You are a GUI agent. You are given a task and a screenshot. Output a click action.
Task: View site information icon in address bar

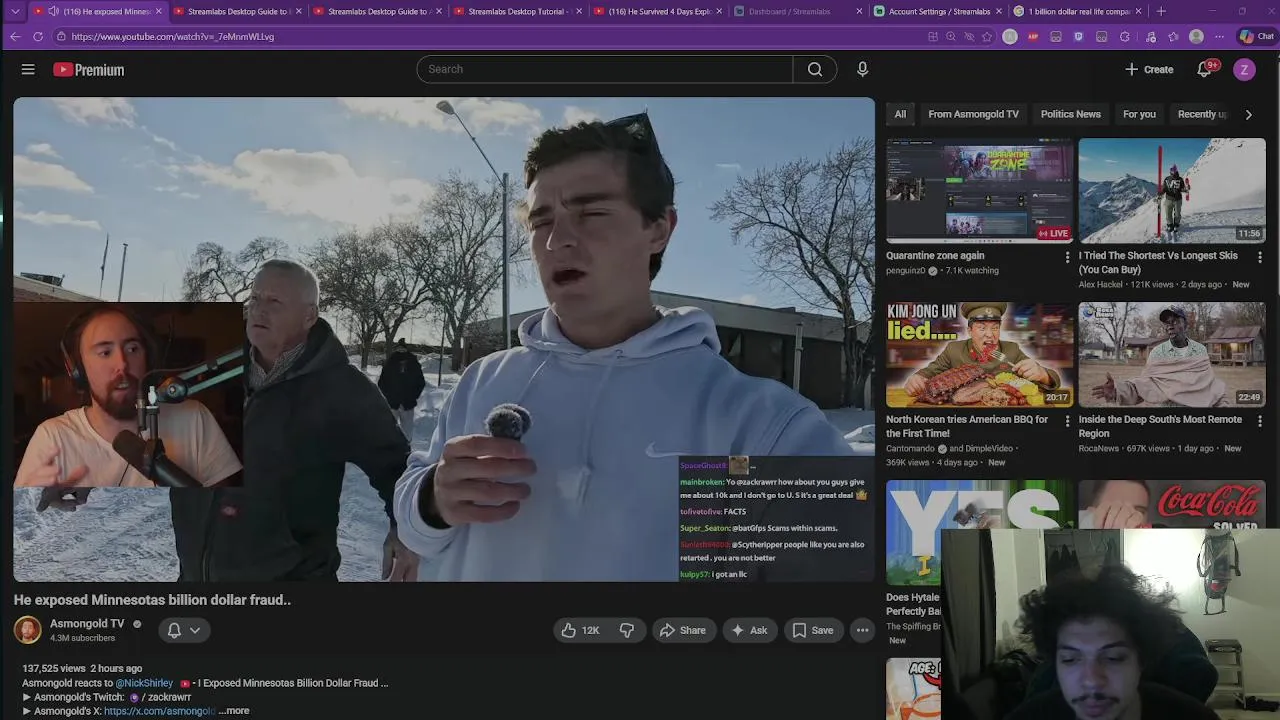[x=61, y=36]
